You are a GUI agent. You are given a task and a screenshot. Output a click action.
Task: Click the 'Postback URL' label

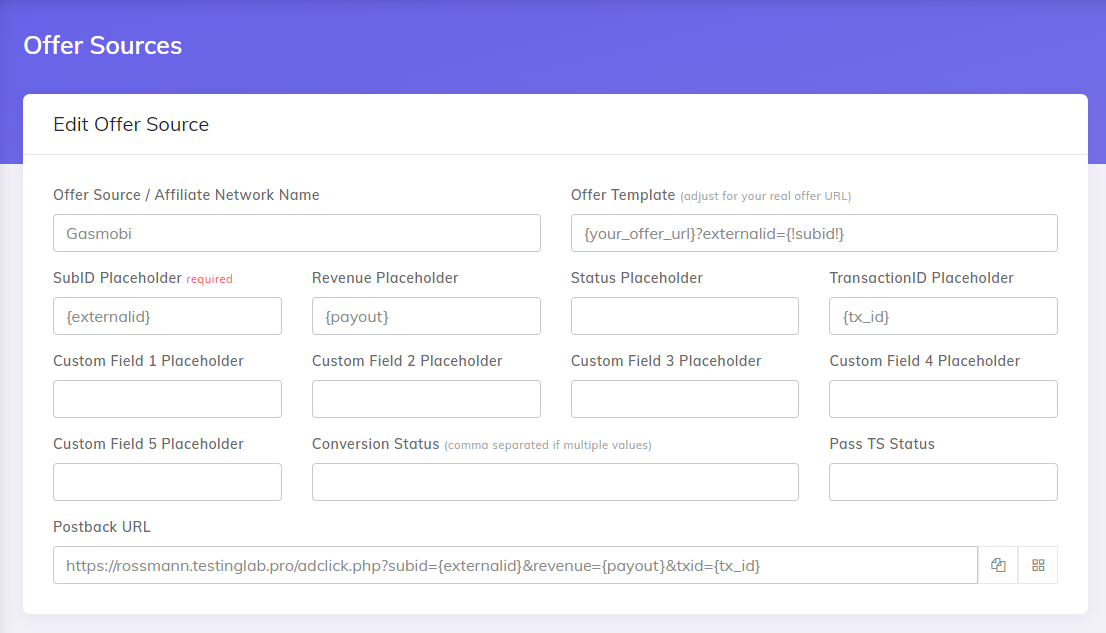click(x=102, y=526)
